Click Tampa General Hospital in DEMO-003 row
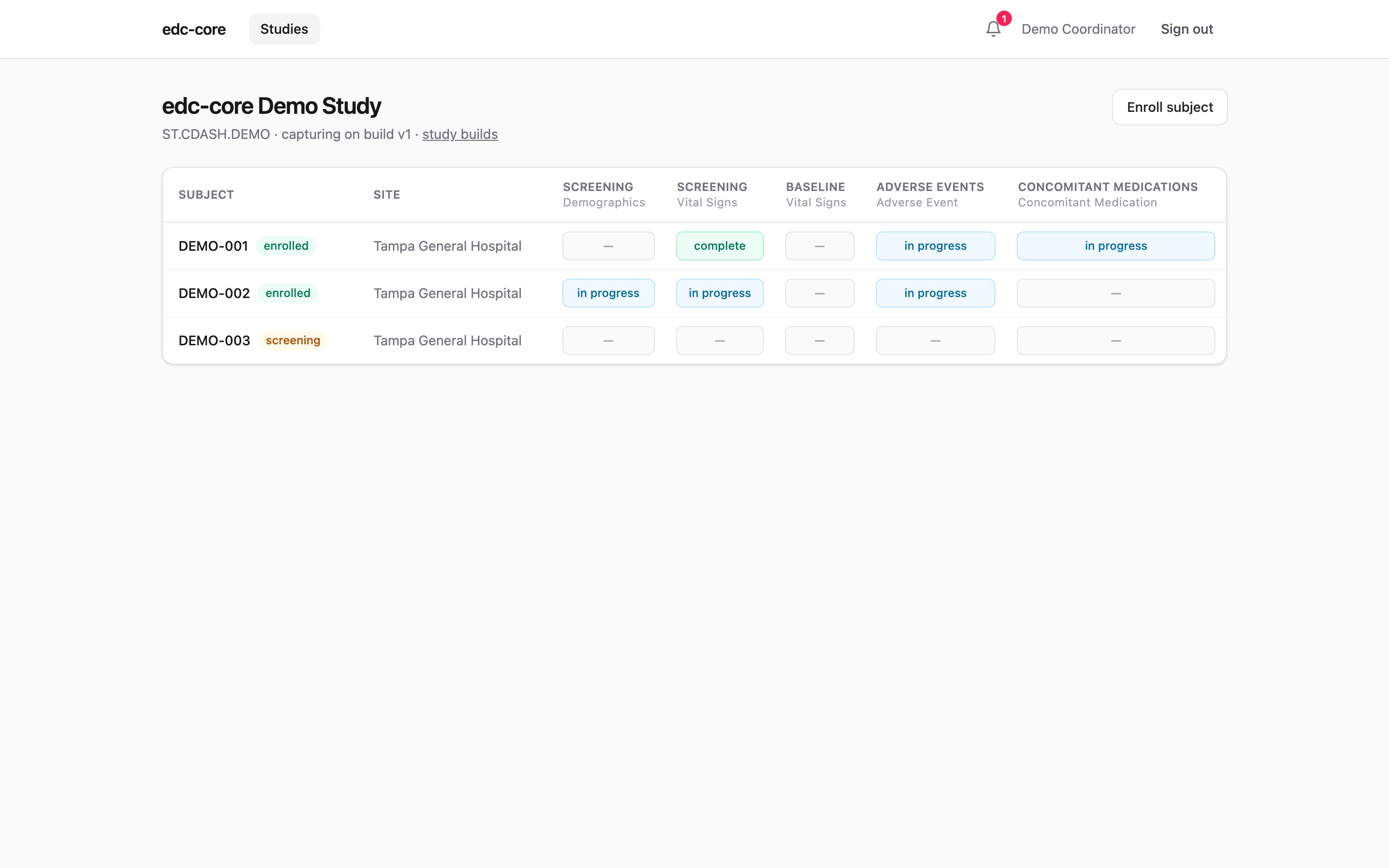 [x=447, y=340]
